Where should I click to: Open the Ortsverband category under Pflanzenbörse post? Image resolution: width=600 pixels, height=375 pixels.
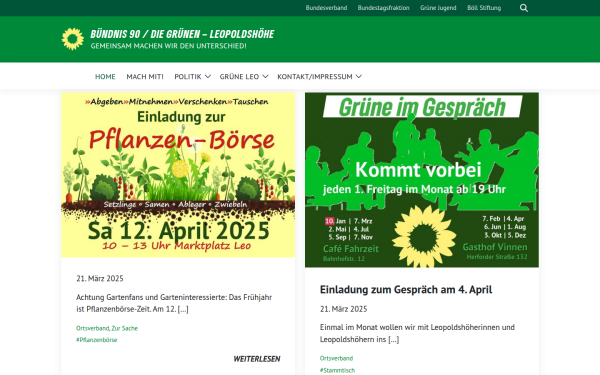pyautogui.click(x=93, y=328)
